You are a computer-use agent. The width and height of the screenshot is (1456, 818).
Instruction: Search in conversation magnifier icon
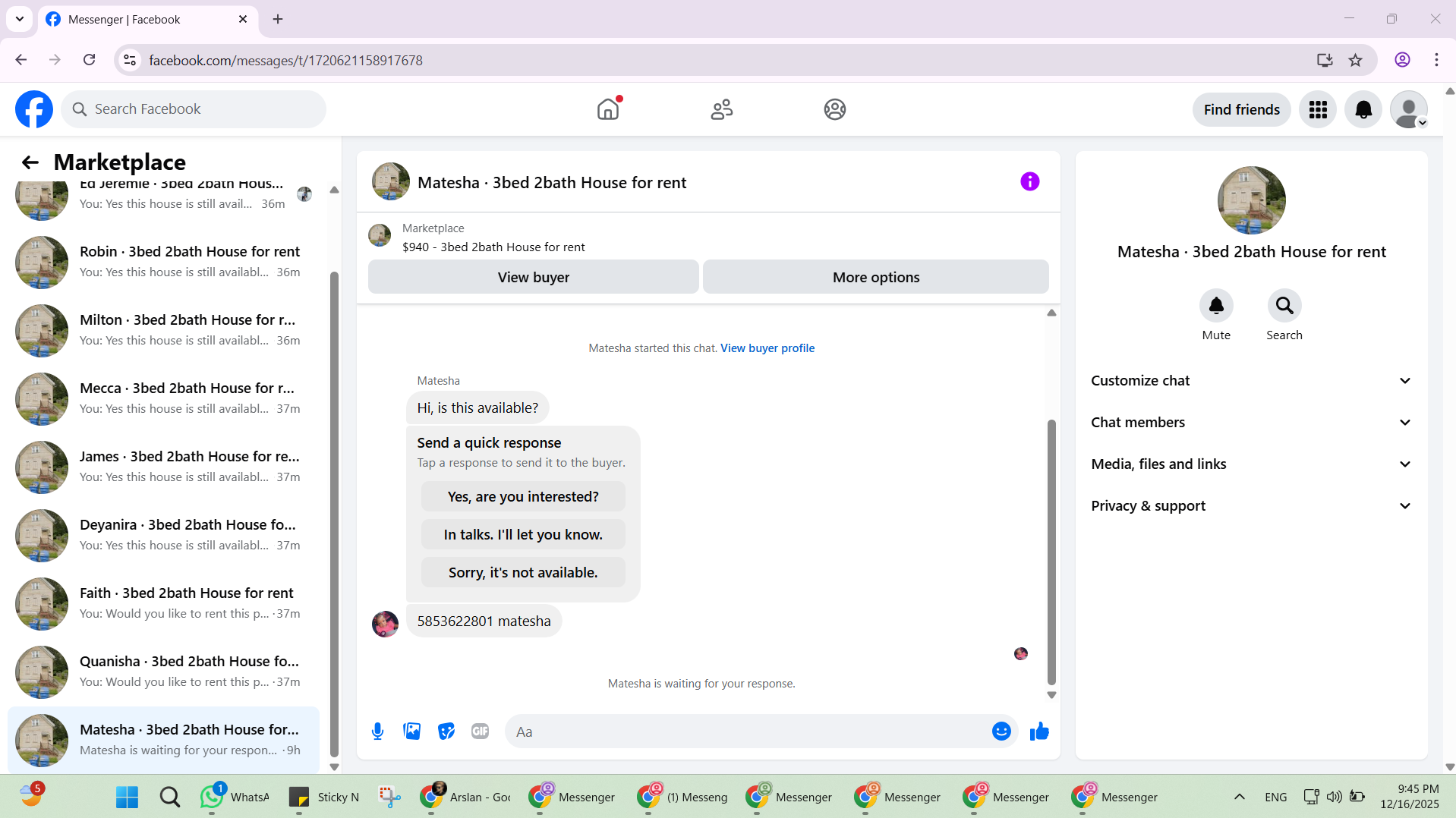pyautogui.click(x=1284, y=306)
